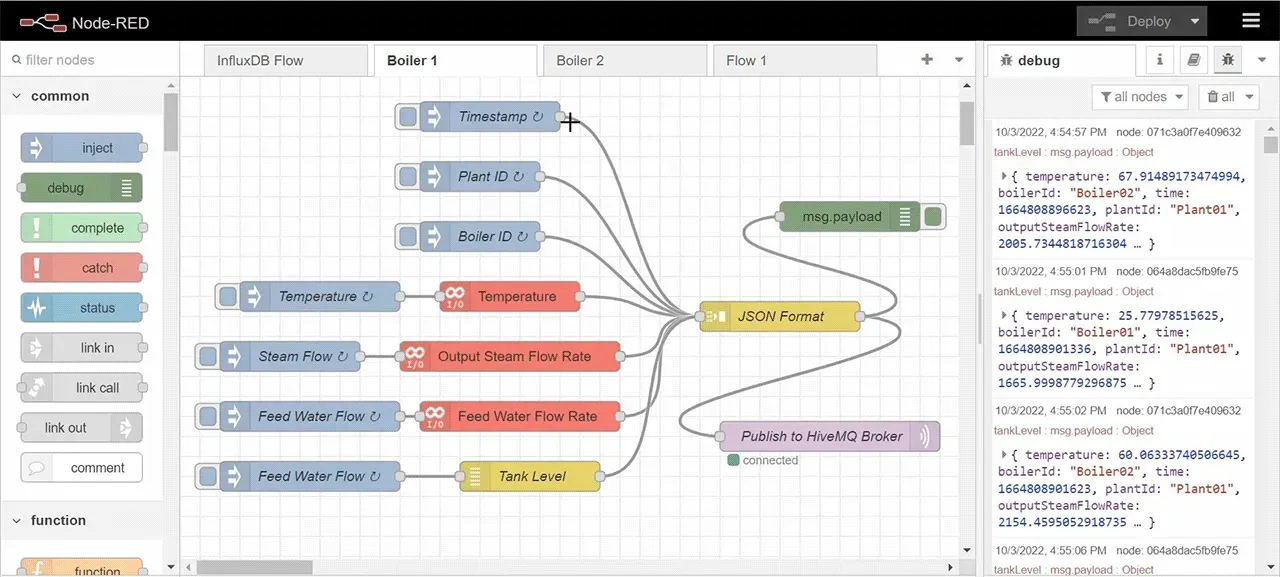1280x577 pixels.
Task: Add a new flow with plus icon
Action: coord(927,60)
